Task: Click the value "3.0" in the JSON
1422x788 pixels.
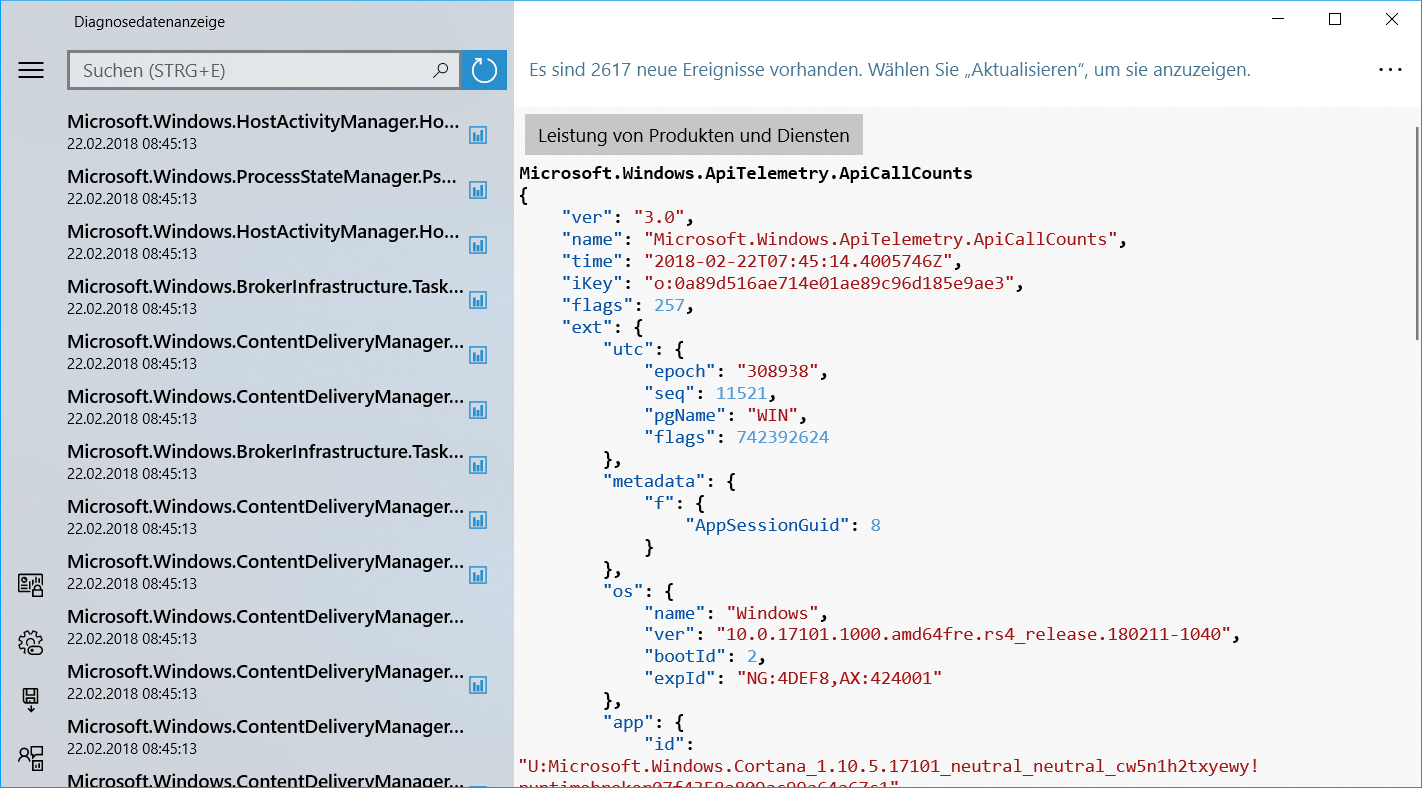Action: [658, 217]
